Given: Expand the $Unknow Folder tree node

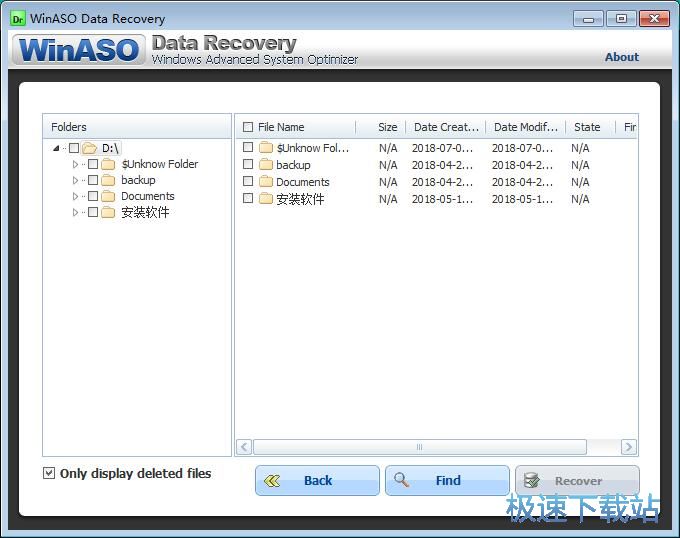Looking at the screenshot, I should pyautogui.click(x=75, y=164).
